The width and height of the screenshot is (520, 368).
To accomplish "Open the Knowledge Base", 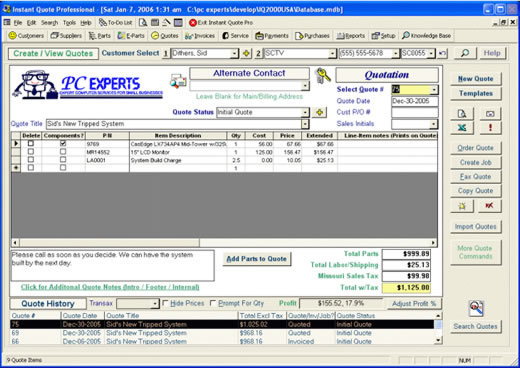I will pos(427,36).
